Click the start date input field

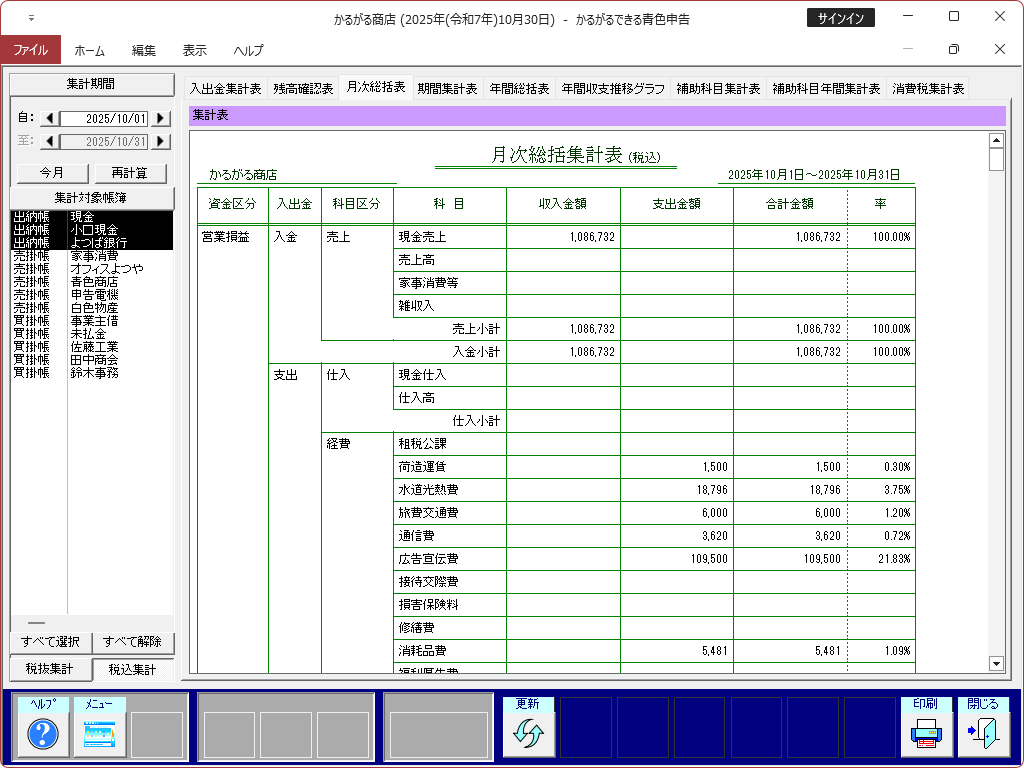pos(104,119)
